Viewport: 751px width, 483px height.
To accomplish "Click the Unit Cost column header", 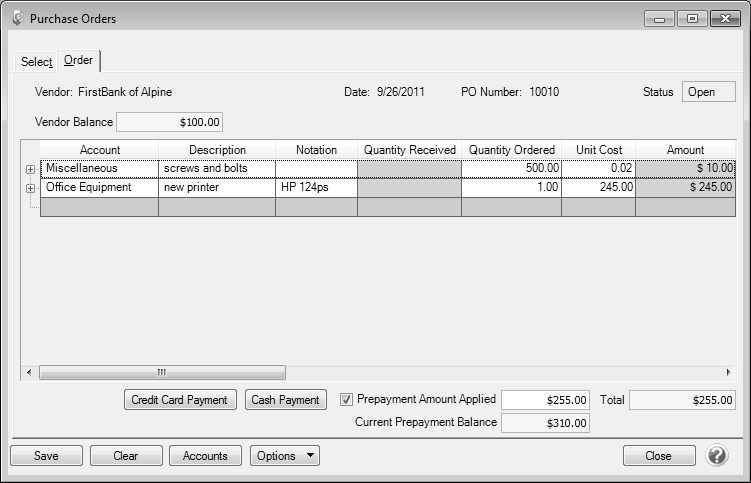I will point(598,150).
